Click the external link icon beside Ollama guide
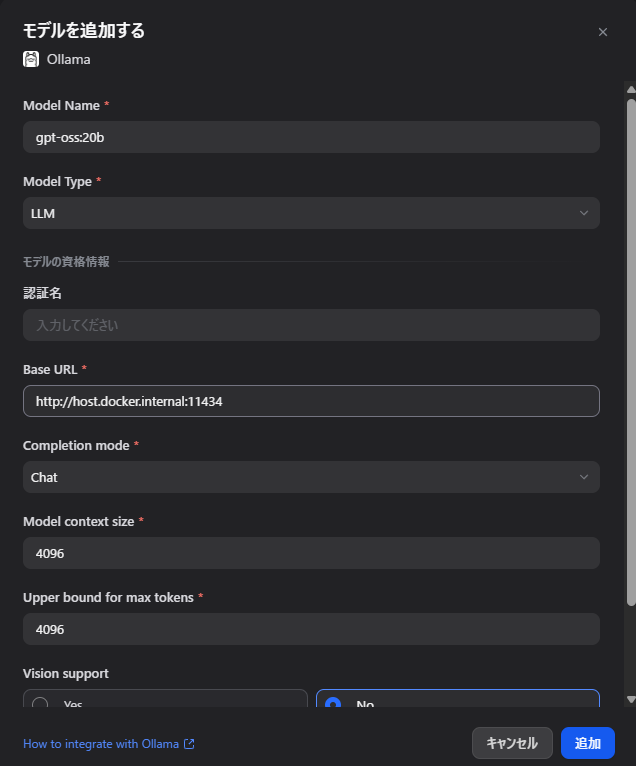Viewport: 636px width, 766px height. coord(189,744)
